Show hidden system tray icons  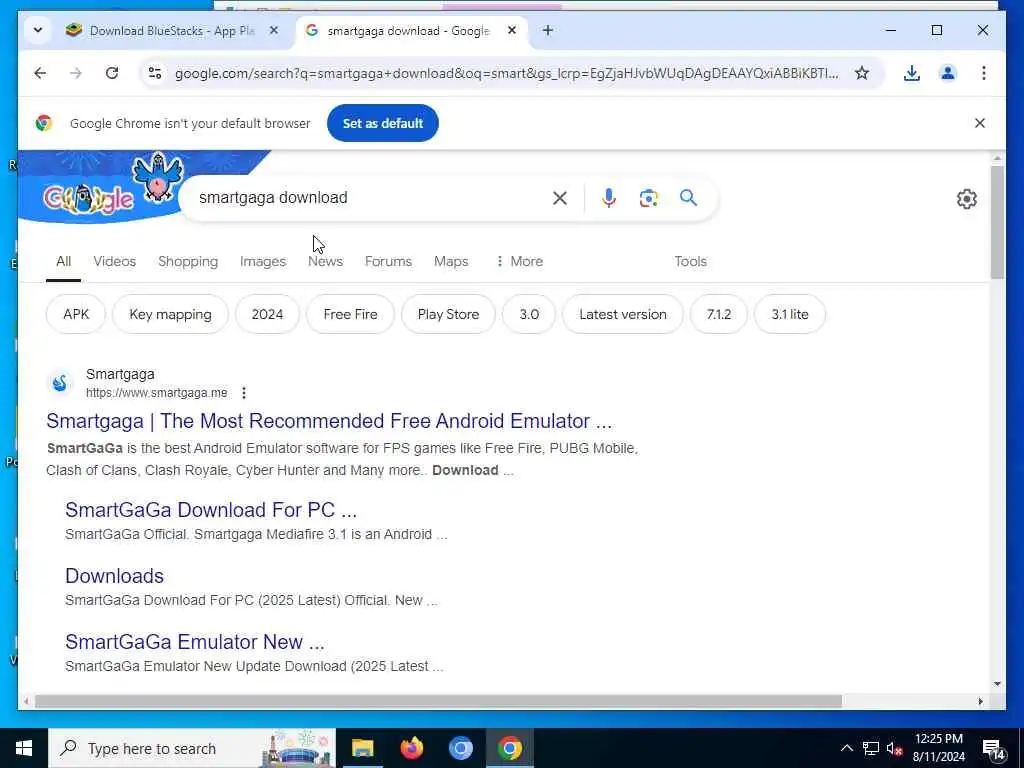pos(846,748)
